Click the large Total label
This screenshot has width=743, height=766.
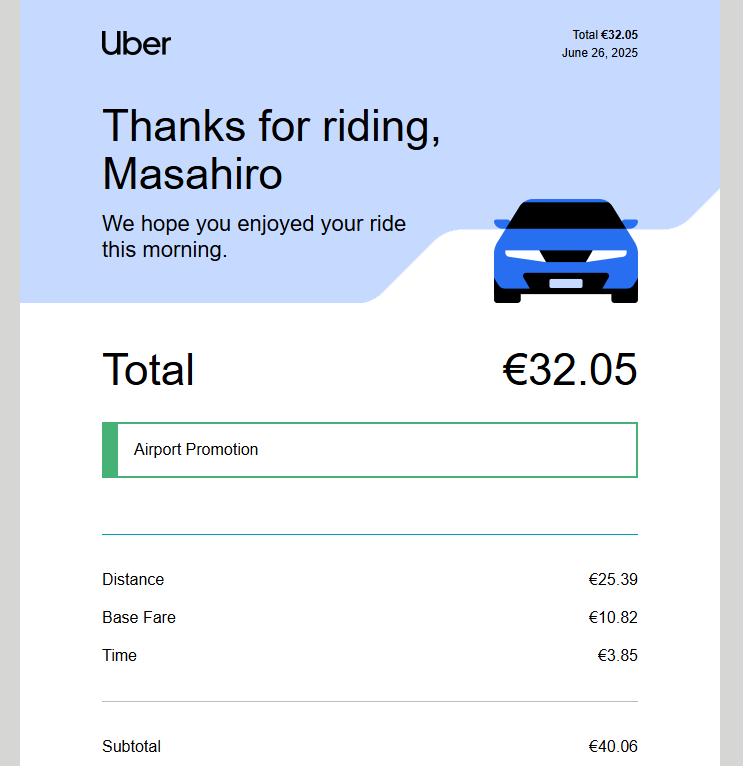click(148, 369)
